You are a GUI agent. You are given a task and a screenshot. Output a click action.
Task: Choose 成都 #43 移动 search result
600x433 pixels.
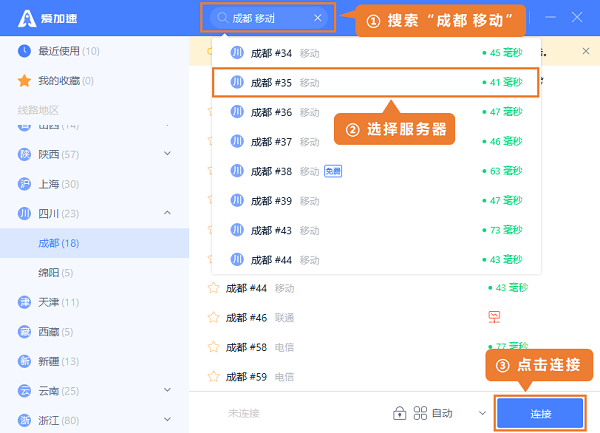[x=376, y=230]
